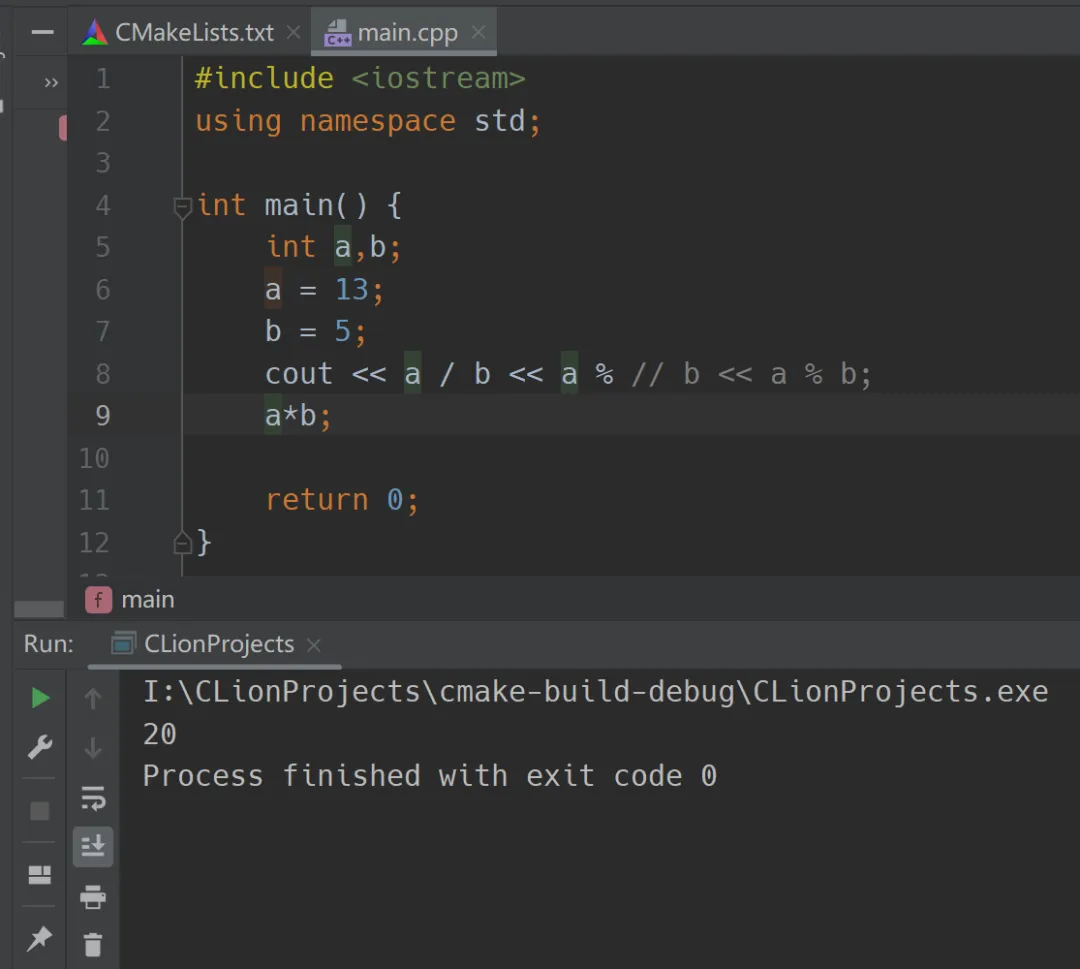Click the main breadcrumb function icon

coord(98,600)
